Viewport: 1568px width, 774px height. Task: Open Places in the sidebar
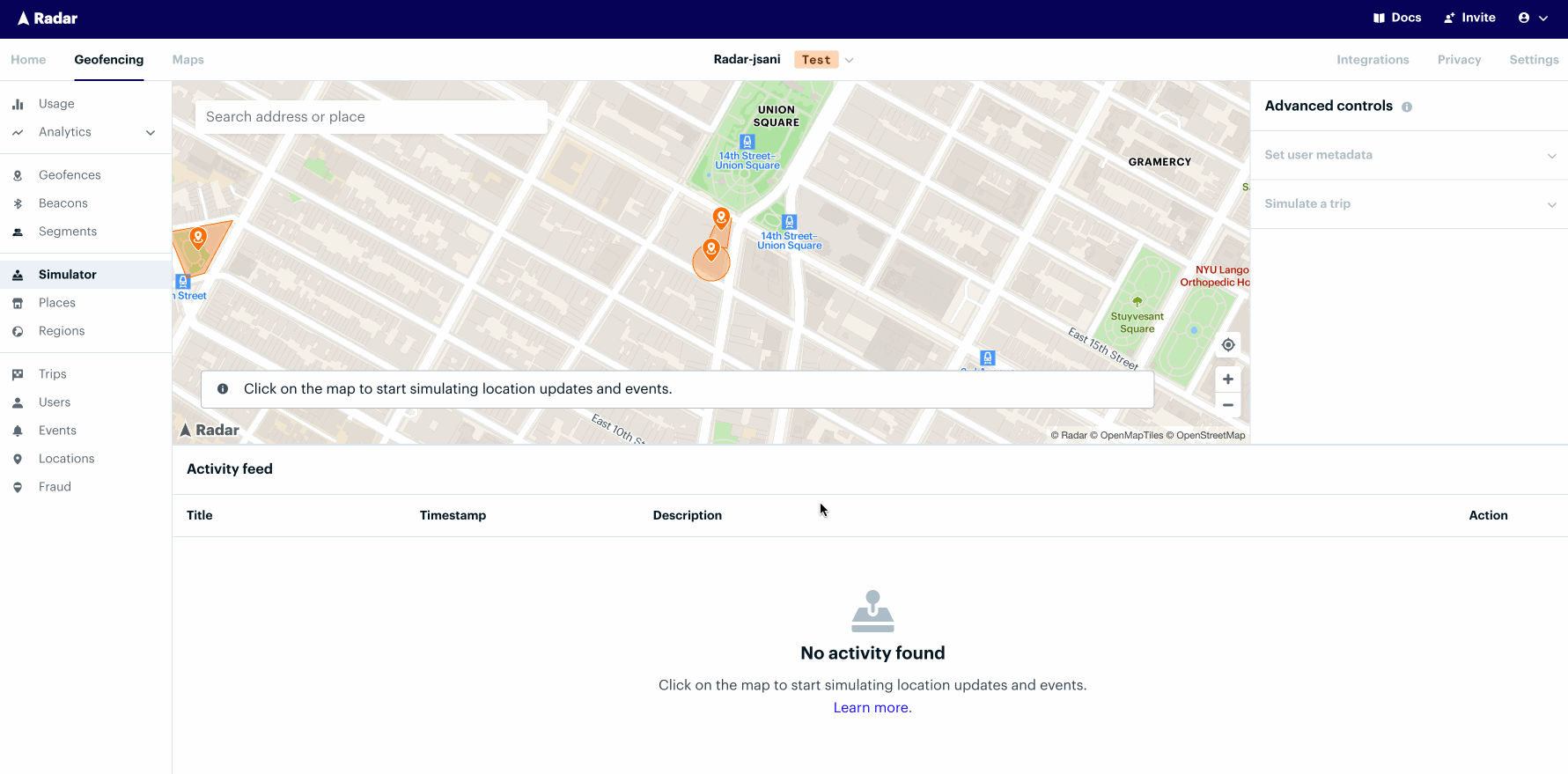point(57,303)
